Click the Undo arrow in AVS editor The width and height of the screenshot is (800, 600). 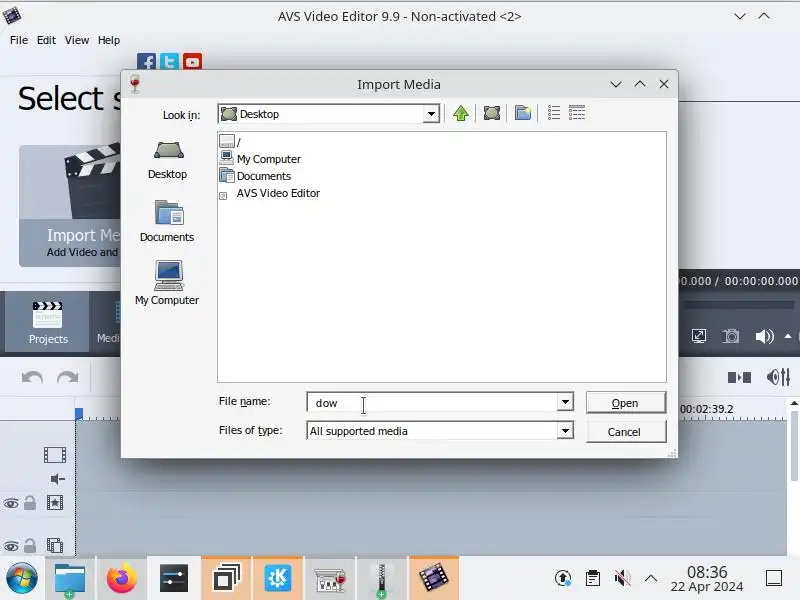pyautogui.click(x=32, y=378)
